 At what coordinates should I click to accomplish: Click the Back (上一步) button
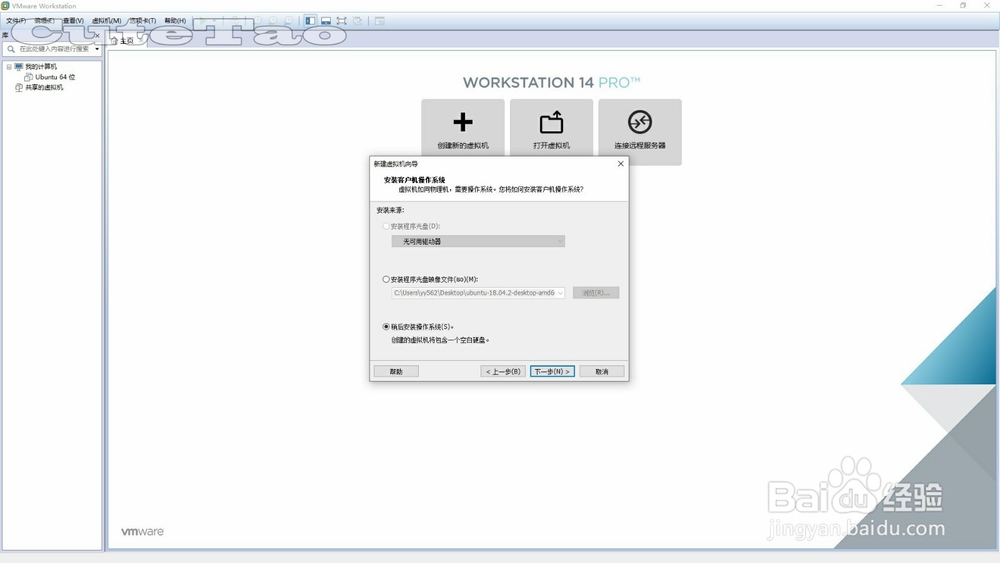(503, 371)
